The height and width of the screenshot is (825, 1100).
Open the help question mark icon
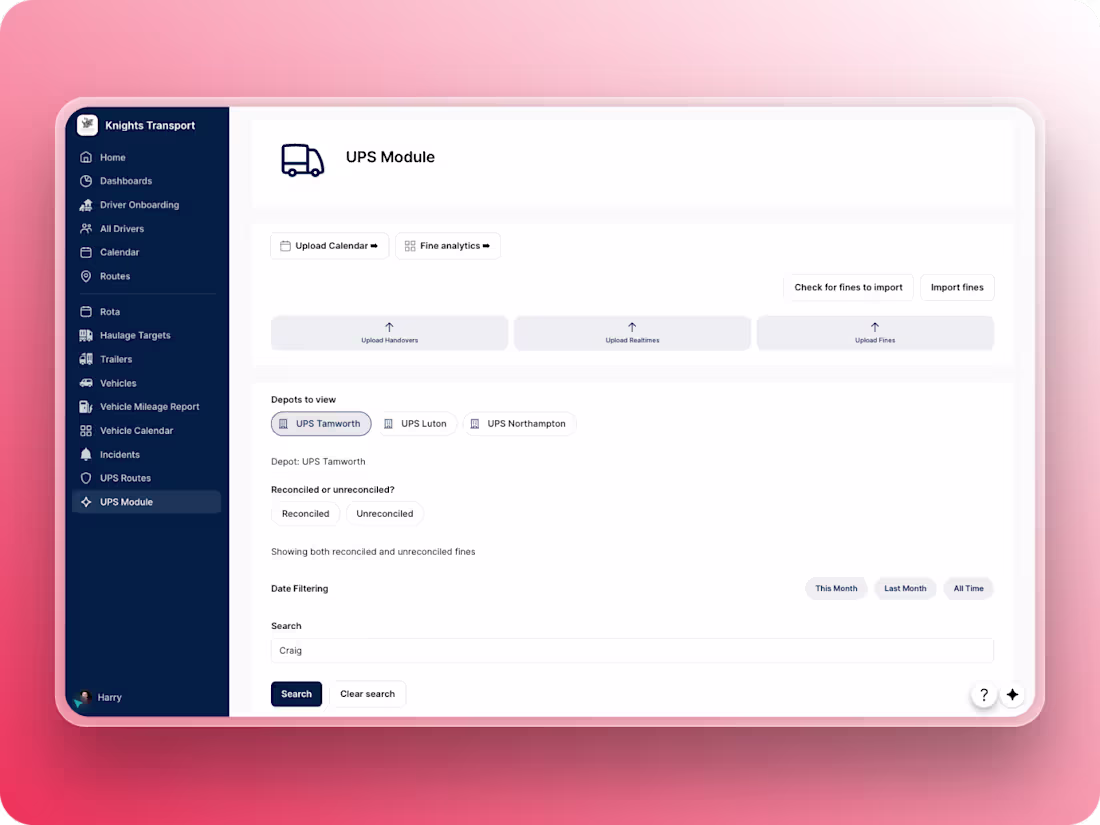(983, 694)
